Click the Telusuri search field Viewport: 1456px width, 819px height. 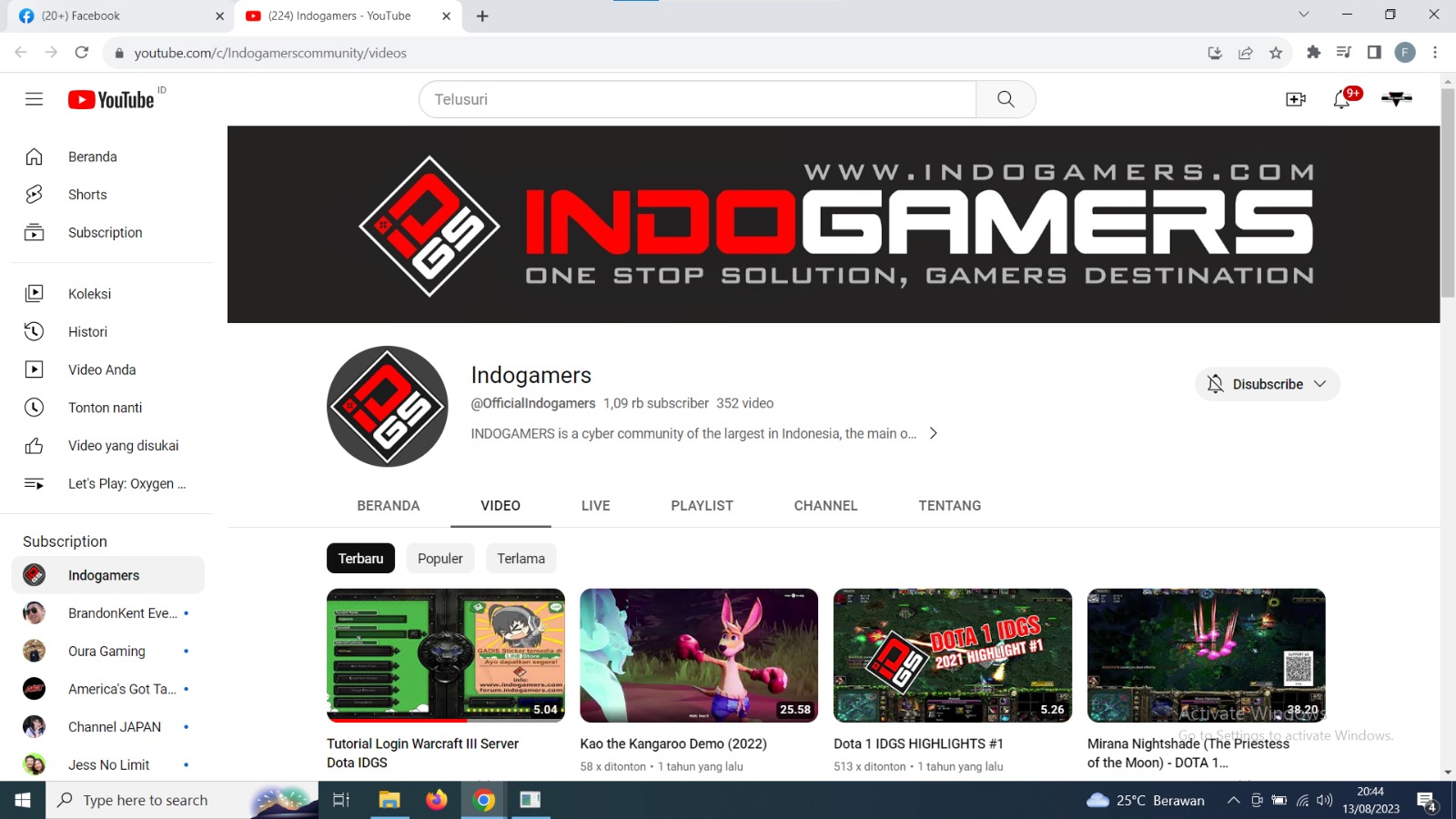[698, 99]
